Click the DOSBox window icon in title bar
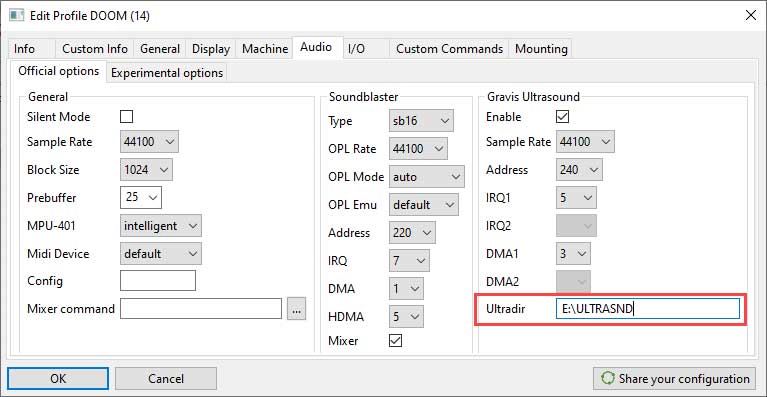 (x=17, y=16)
